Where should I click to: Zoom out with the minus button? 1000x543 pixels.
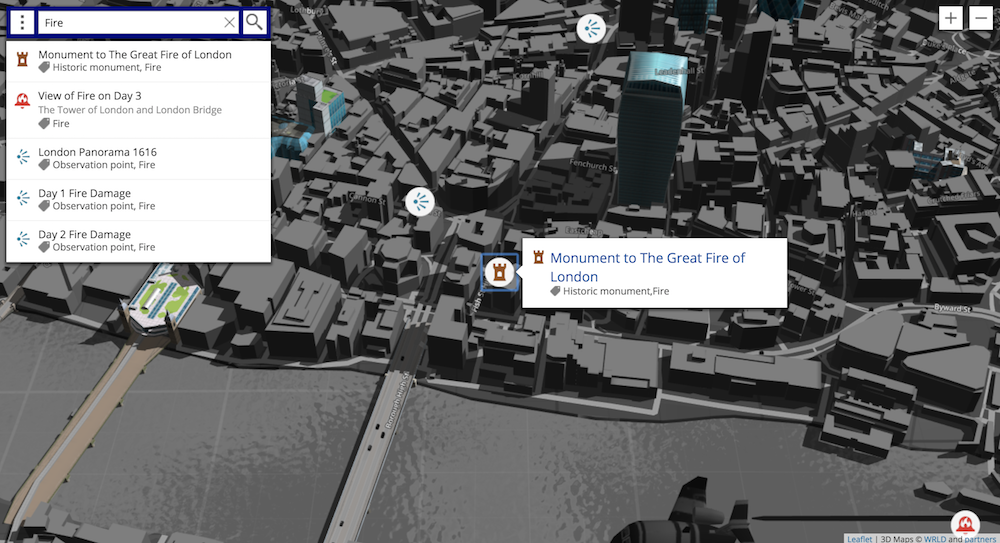pyautogui.click(x=981, y=18)
